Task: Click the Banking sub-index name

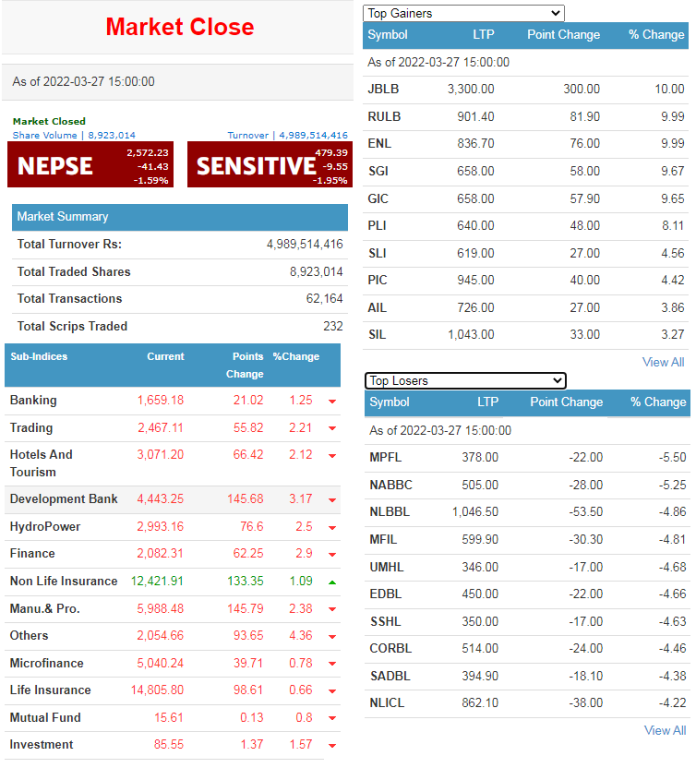Action: point(33,400)
